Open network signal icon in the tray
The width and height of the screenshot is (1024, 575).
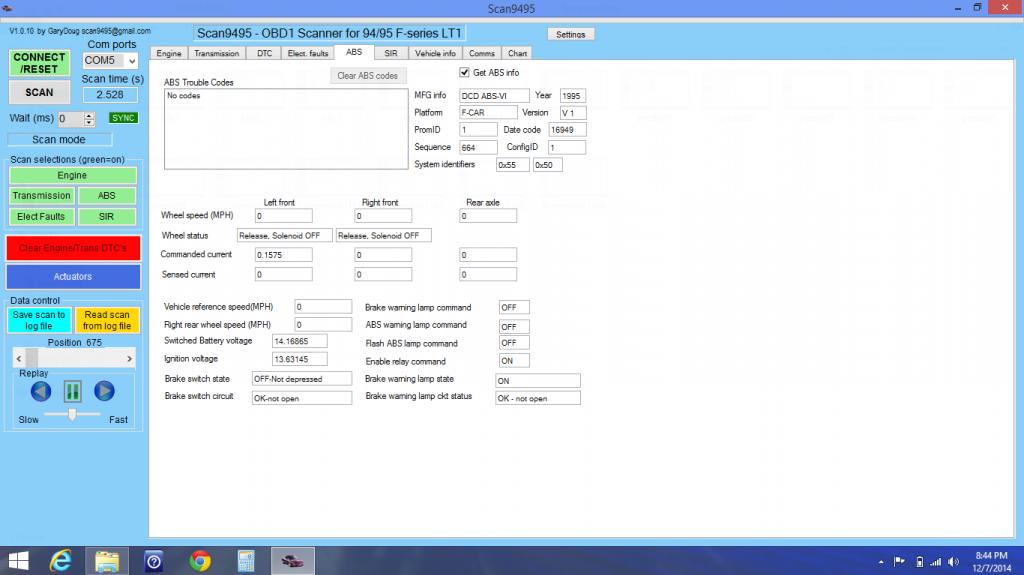coord(936,562)
